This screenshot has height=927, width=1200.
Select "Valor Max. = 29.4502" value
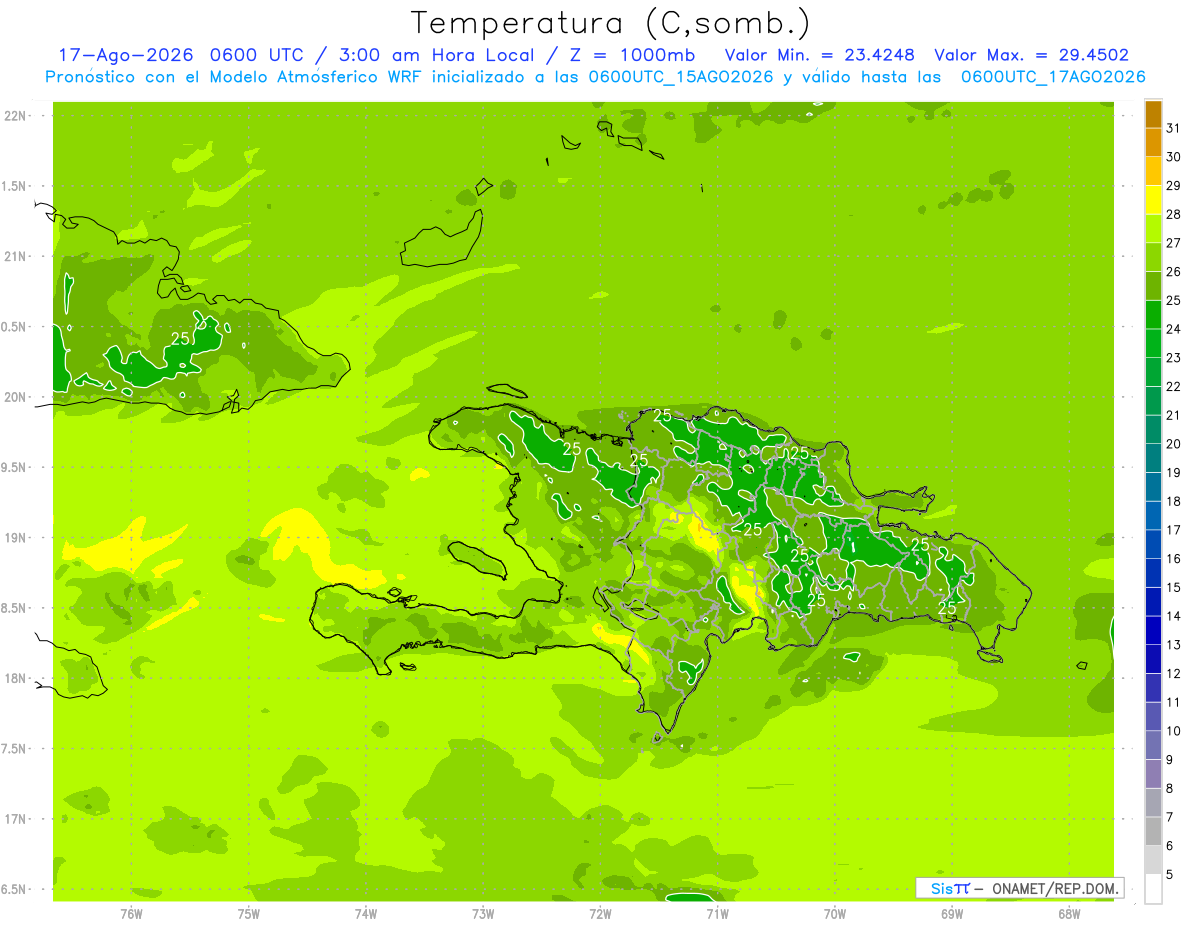pyautogui.click(x=1031, y=55)
